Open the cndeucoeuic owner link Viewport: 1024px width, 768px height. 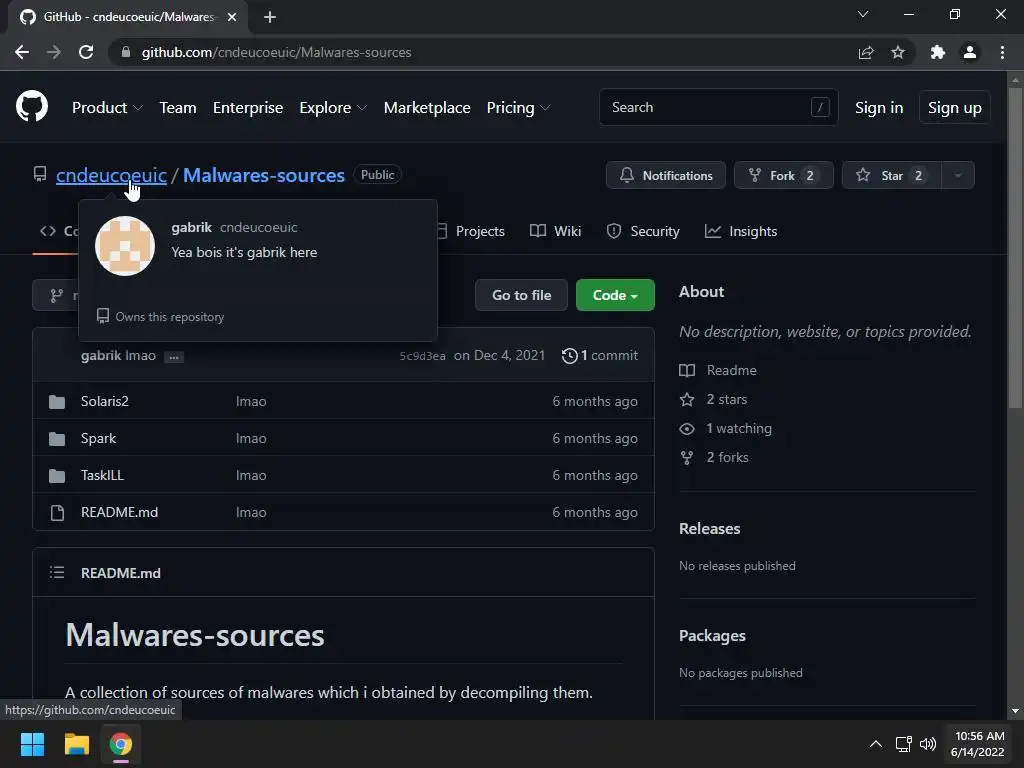(111, 175)
